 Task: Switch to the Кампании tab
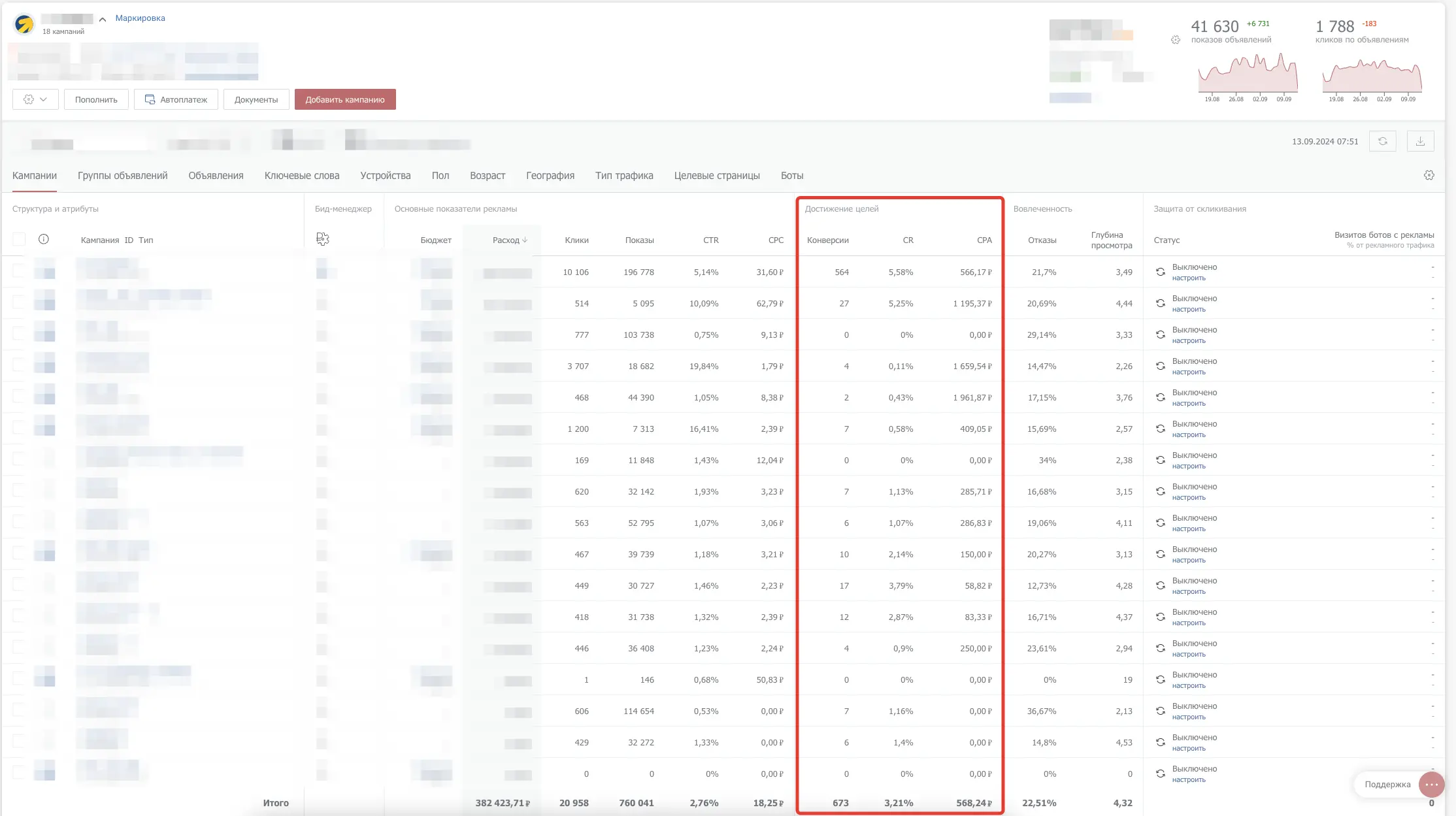click(35, 176)
